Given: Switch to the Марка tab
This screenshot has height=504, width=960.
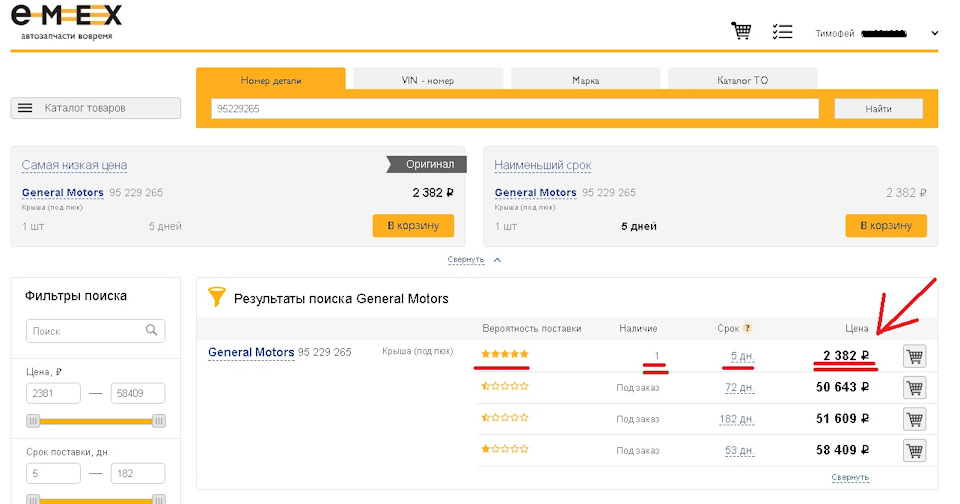Looking at the screenshot, I should 585,80.
